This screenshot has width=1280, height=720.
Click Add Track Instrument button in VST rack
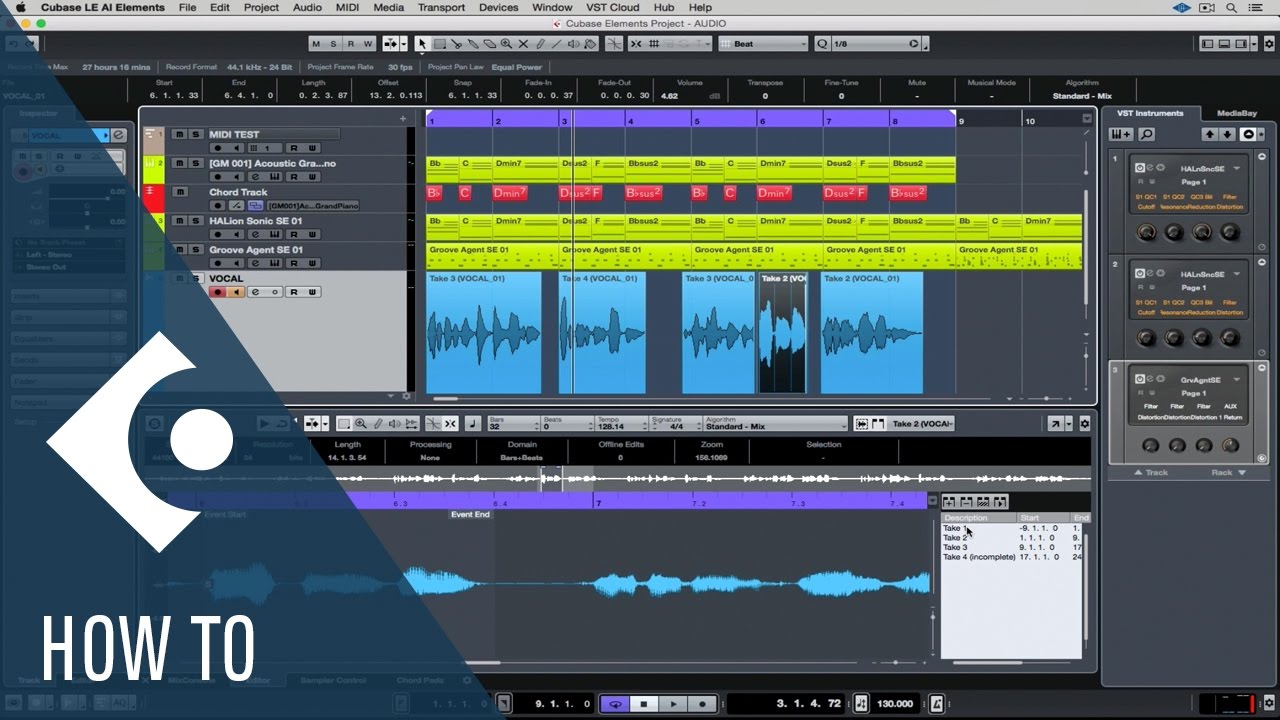point(1122,134)
